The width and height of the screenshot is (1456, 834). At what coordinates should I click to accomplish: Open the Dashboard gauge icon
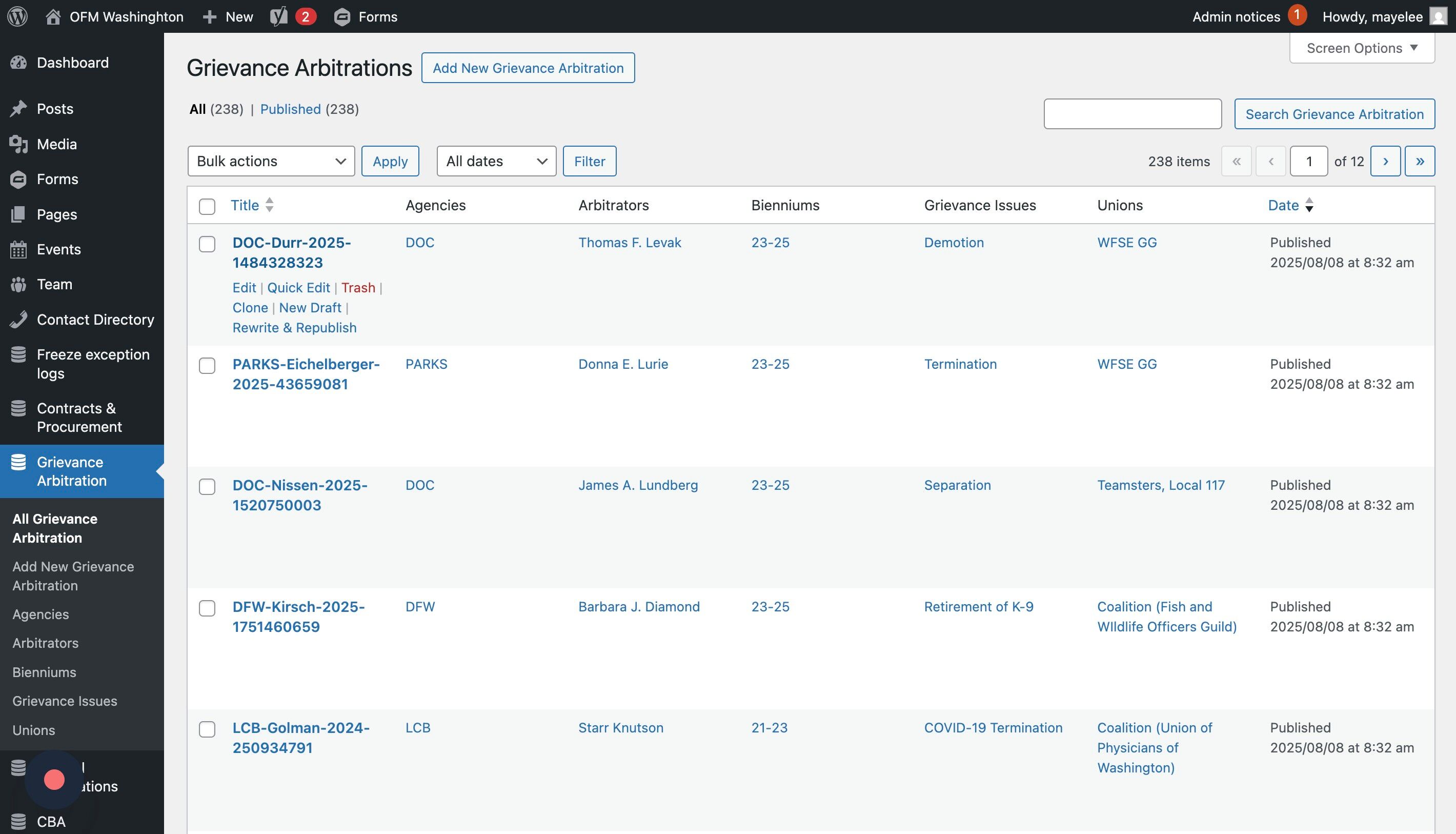[x=18, y=63]
